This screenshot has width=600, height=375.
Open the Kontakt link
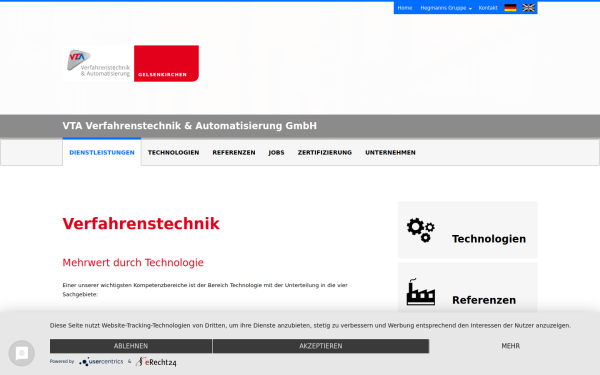488,8
